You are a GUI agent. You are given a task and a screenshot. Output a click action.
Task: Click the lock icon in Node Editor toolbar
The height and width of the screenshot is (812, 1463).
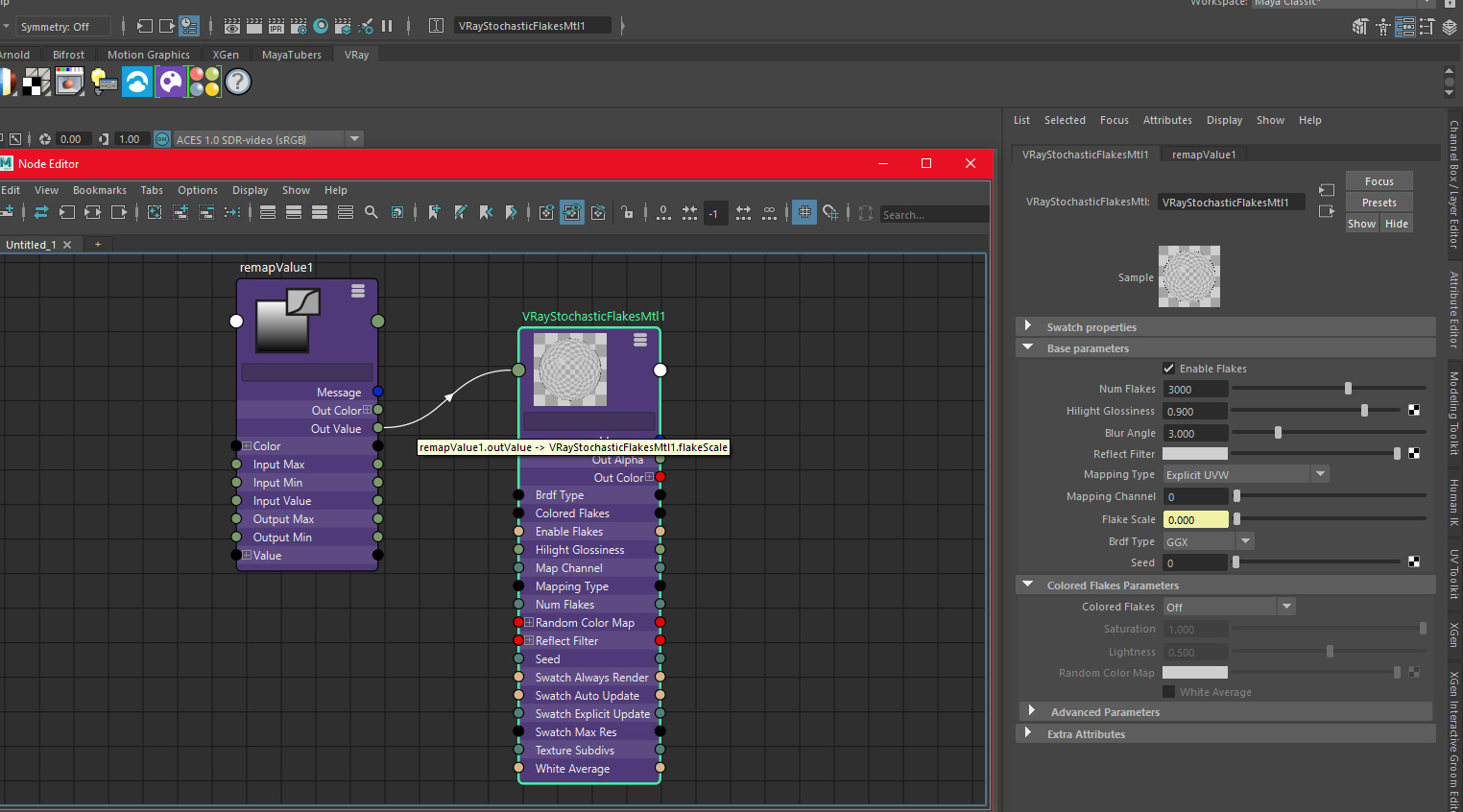click(x=627, y=213)
